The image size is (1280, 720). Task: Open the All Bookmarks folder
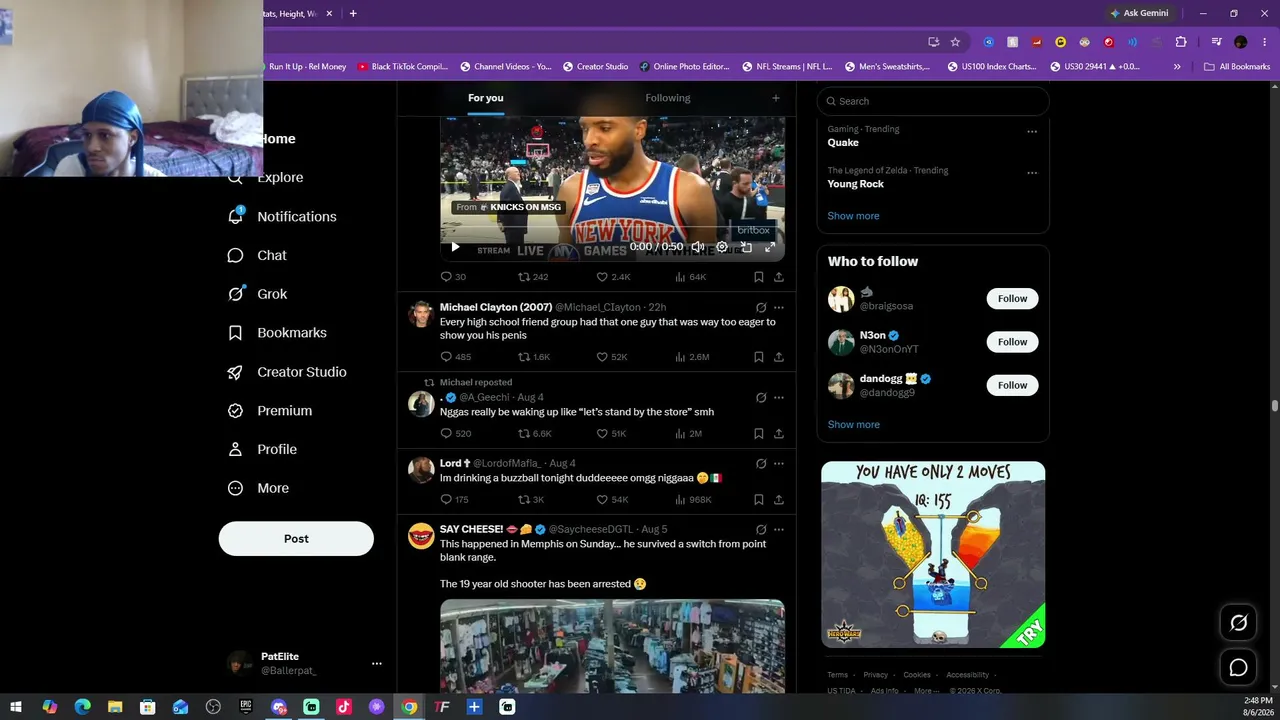pyautogui.click(x=1237, y=67)
